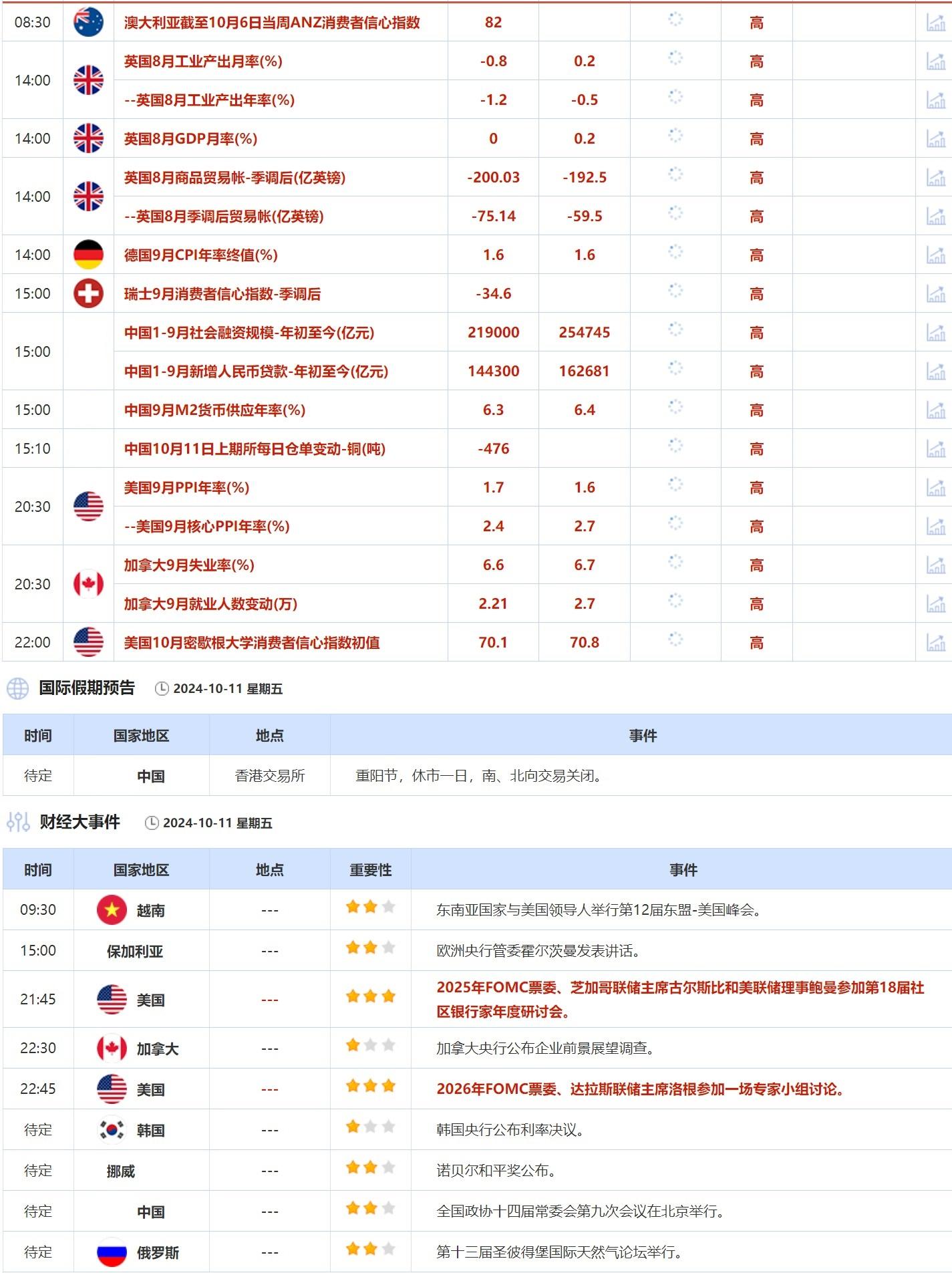This screenshot has width=952, height=1273.
Task: Open chart icon for Australia ANZ confidence index
Action: (x=935, y=23)
